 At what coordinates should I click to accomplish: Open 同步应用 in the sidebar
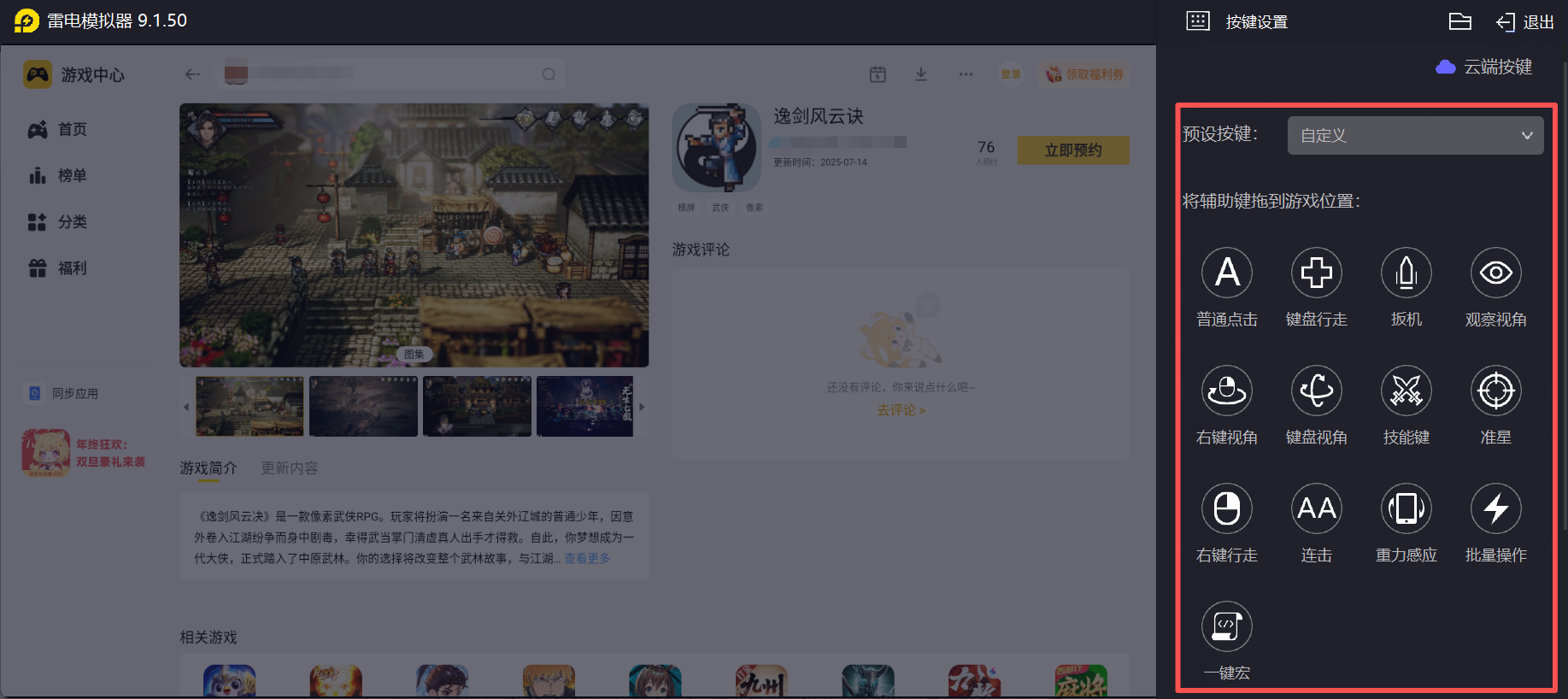pyautogui.click(x=64, y=393)
